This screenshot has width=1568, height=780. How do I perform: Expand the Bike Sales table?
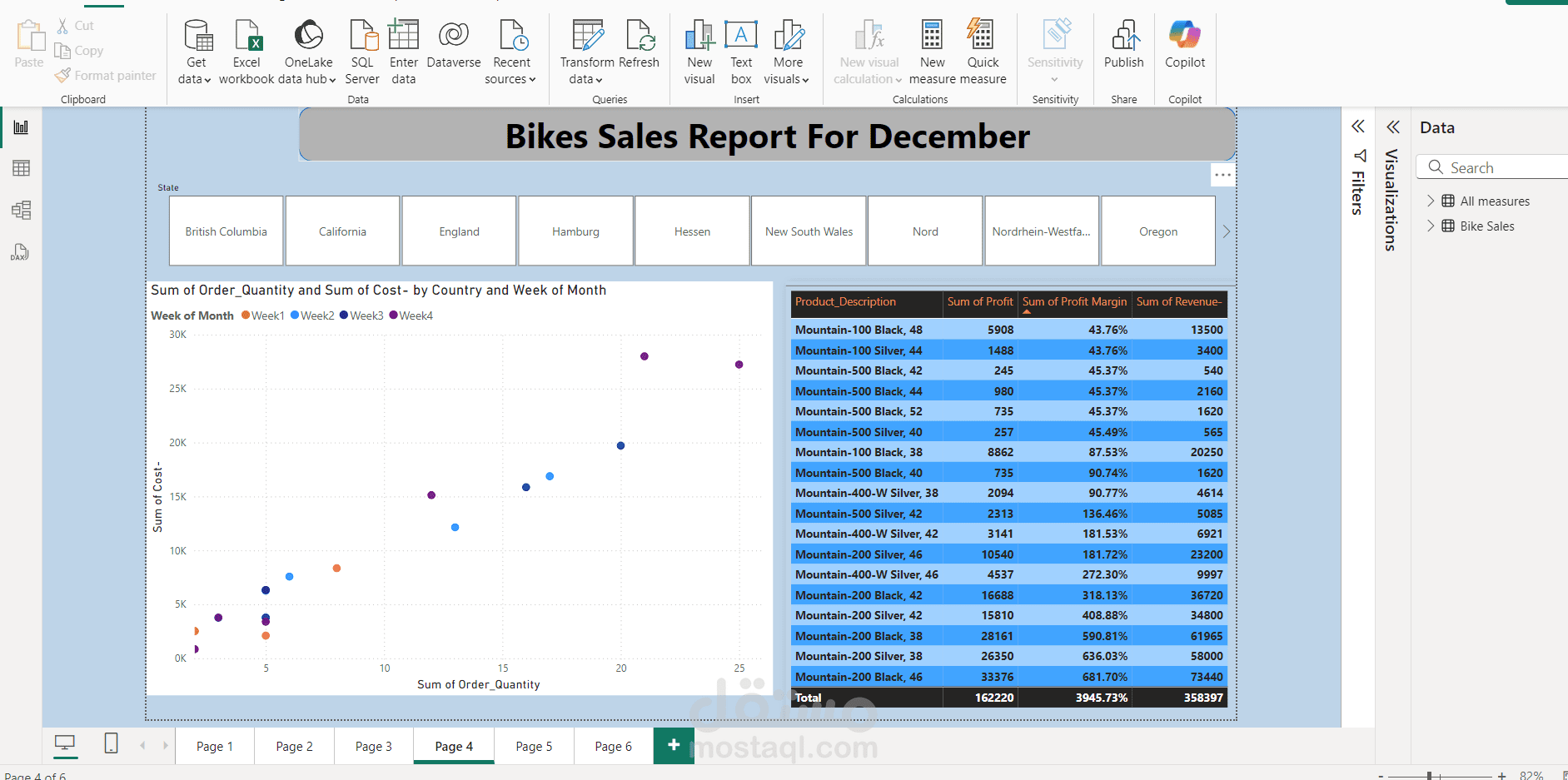1431,226
